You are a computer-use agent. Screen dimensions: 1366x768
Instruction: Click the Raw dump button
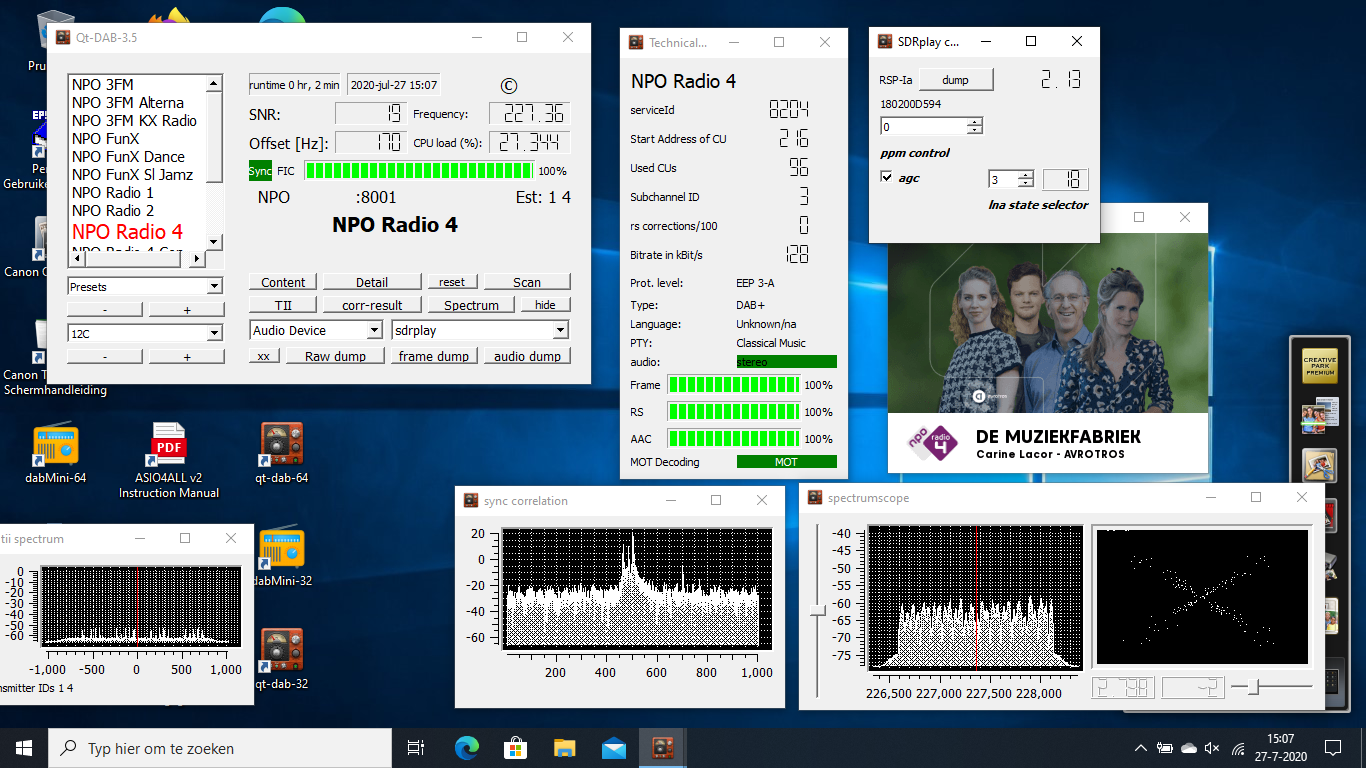point(335,356)
